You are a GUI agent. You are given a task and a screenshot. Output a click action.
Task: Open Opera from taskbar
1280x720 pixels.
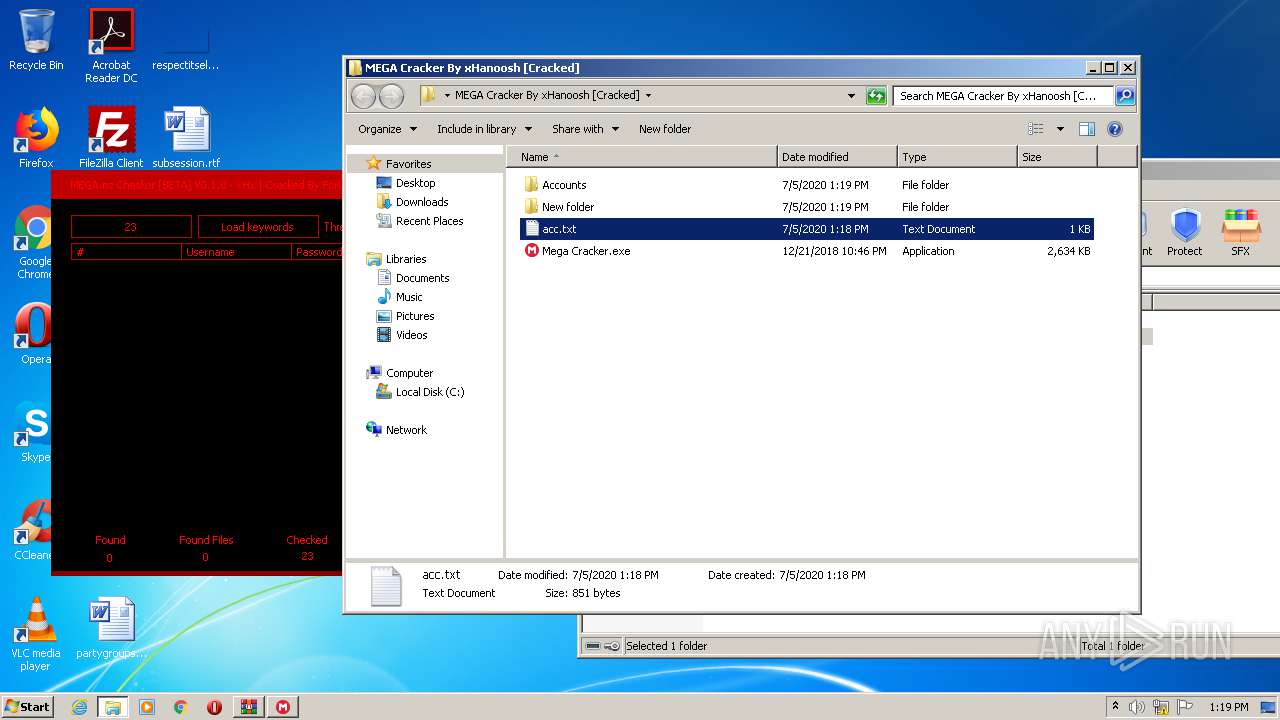[215, 707]
